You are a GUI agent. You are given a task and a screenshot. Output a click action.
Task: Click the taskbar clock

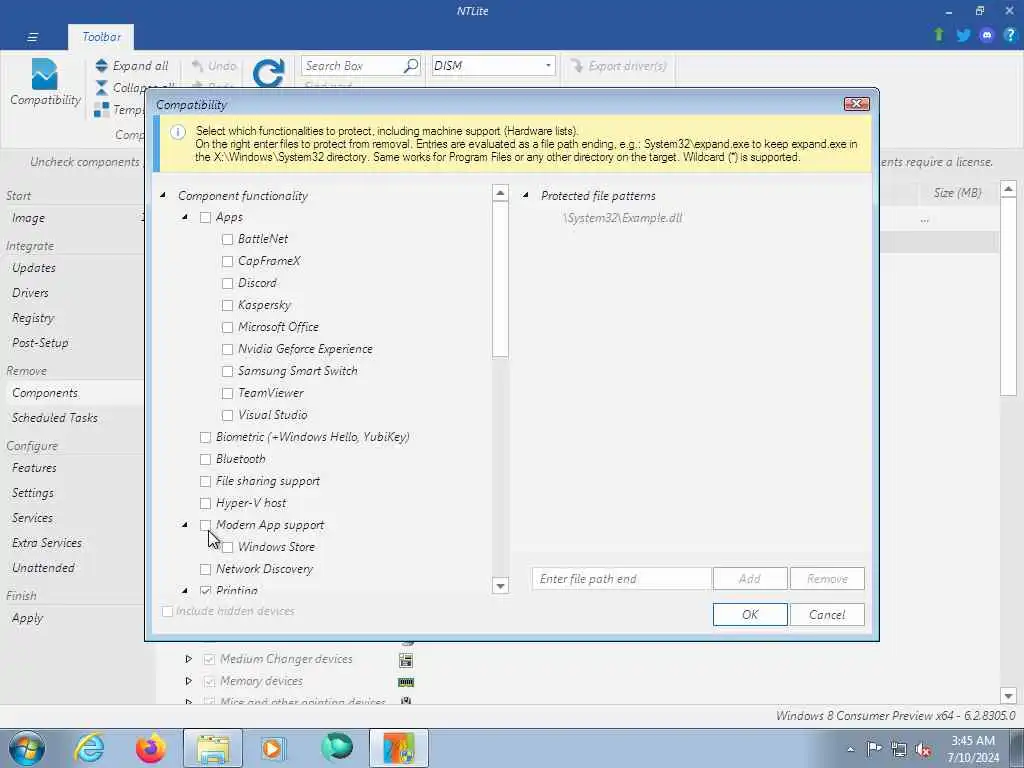(973, 749)
